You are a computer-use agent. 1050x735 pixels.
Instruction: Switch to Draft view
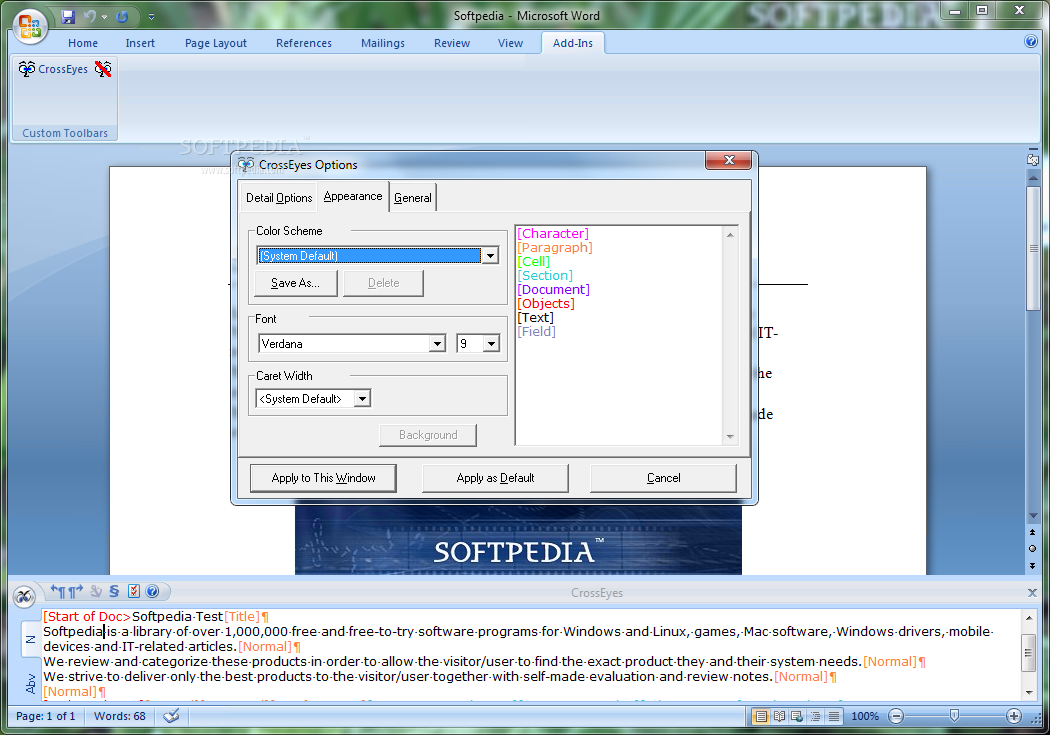click(834, 716)
